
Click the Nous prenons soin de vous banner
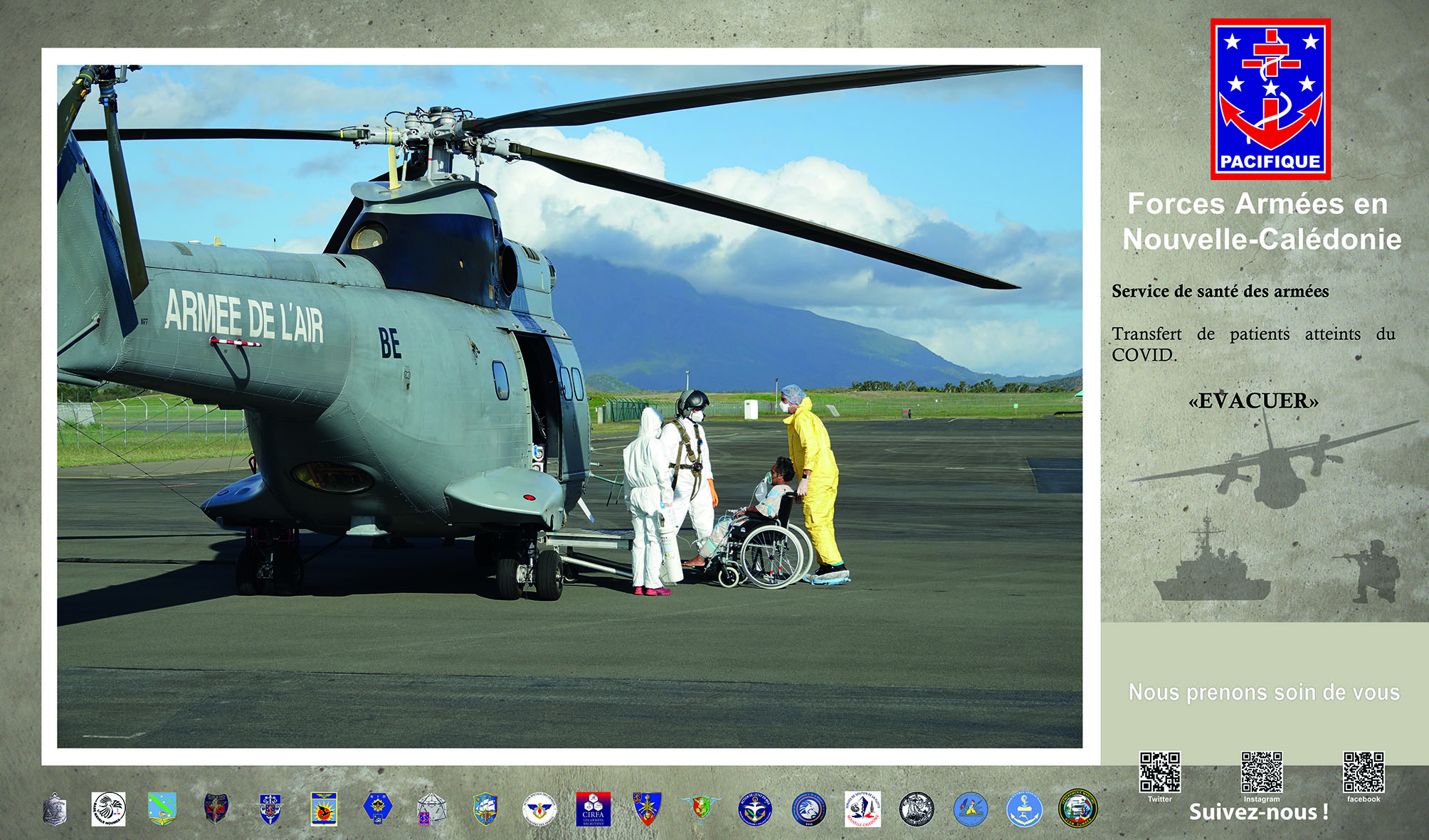1264,692
